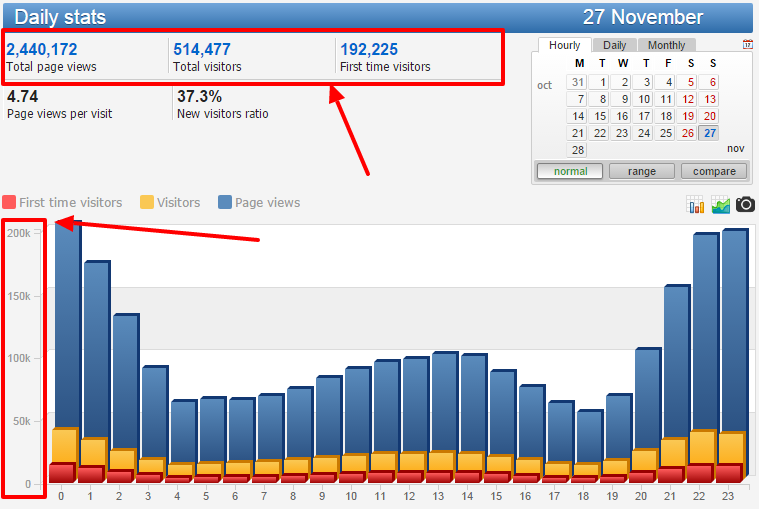
Task: Toggle First time visitors legend series
Action: [62, 202]
